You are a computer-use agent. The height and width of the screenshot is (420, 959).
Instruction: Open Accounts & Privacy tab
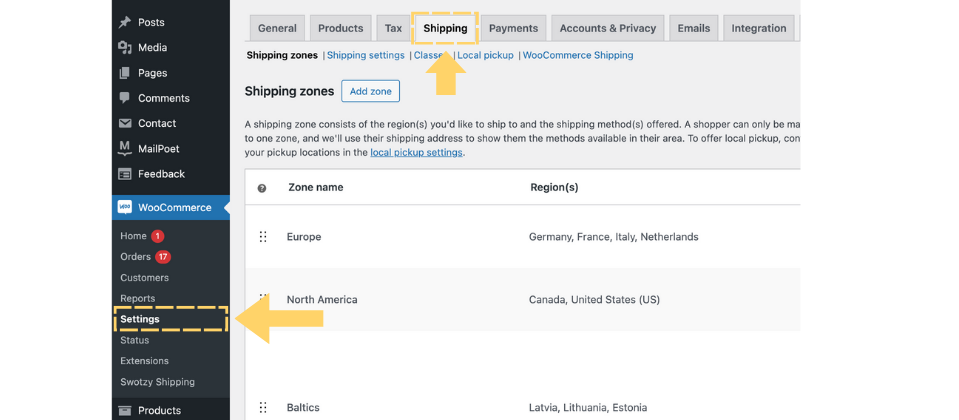click(x=608, y=28)
